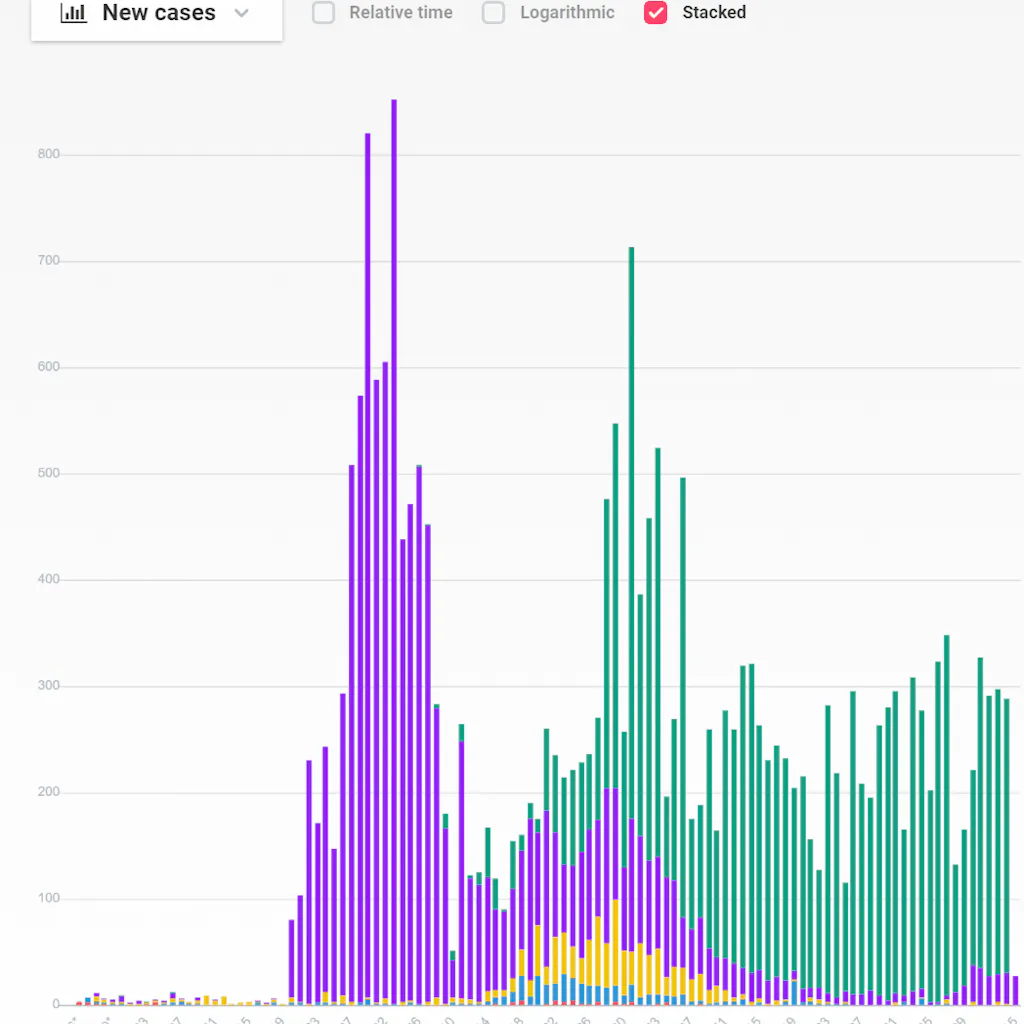1024x1024 pixels.
Task: Click the 100 y-axis label
Action: point(48,899)
